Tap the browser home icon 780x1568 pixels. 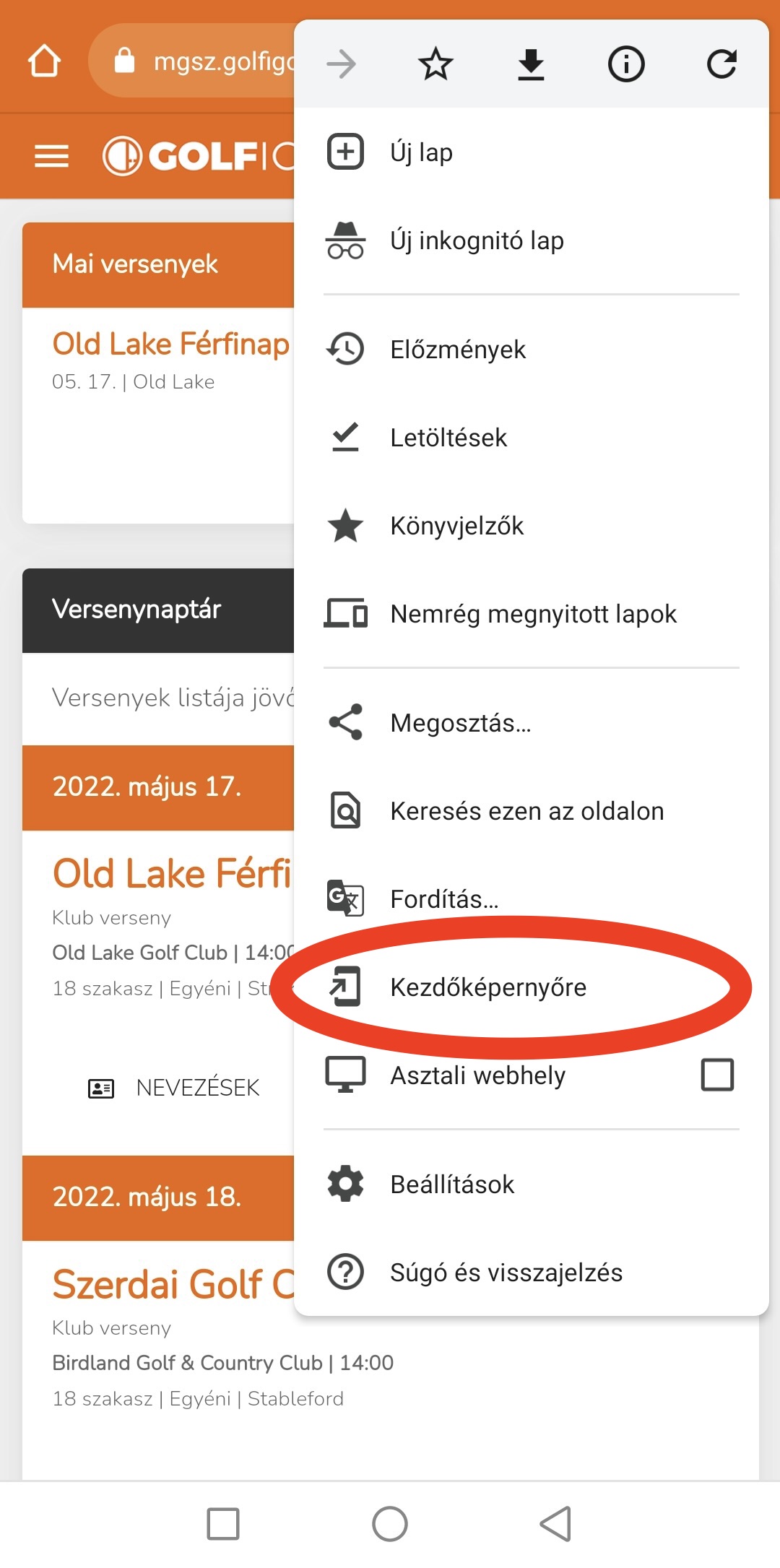tap(44, 61)
